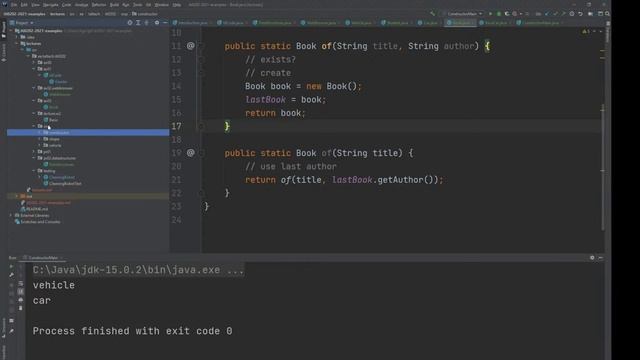The width and height of the screenshot is (640, 360).
Task: Click the green Run button in toolbar
Action: [x=490, y=14]
